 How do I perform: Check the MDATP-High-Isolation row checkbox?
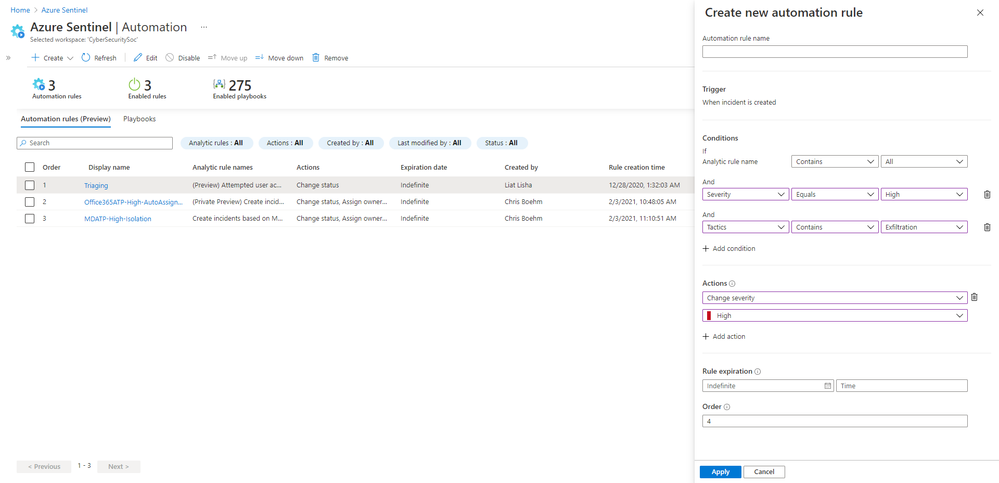(29, 219)
